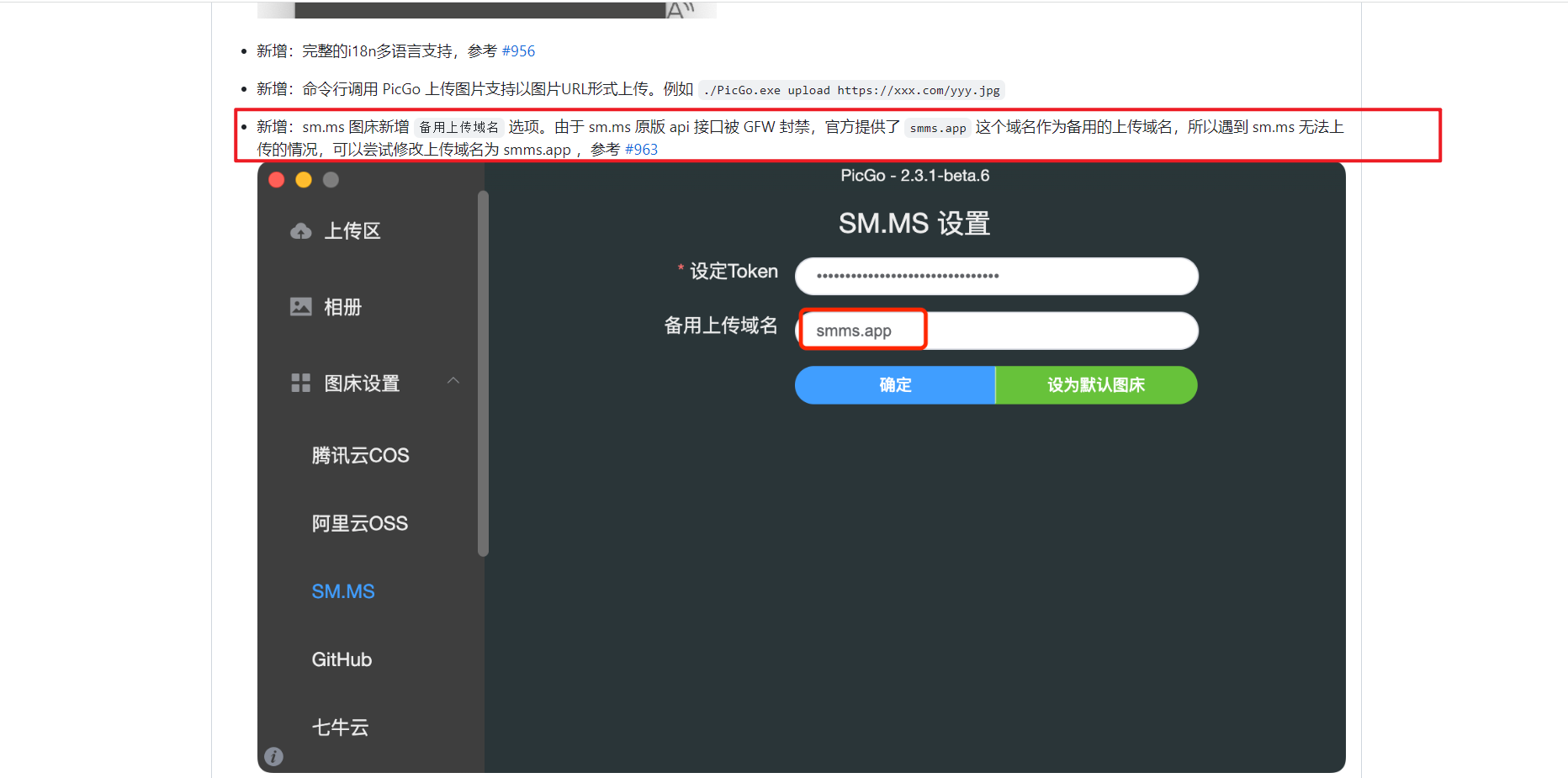Click the image host settings grid icon
Image resolution: width=1568 pixels, height=778 pixels.
click(x=301, y=384)
